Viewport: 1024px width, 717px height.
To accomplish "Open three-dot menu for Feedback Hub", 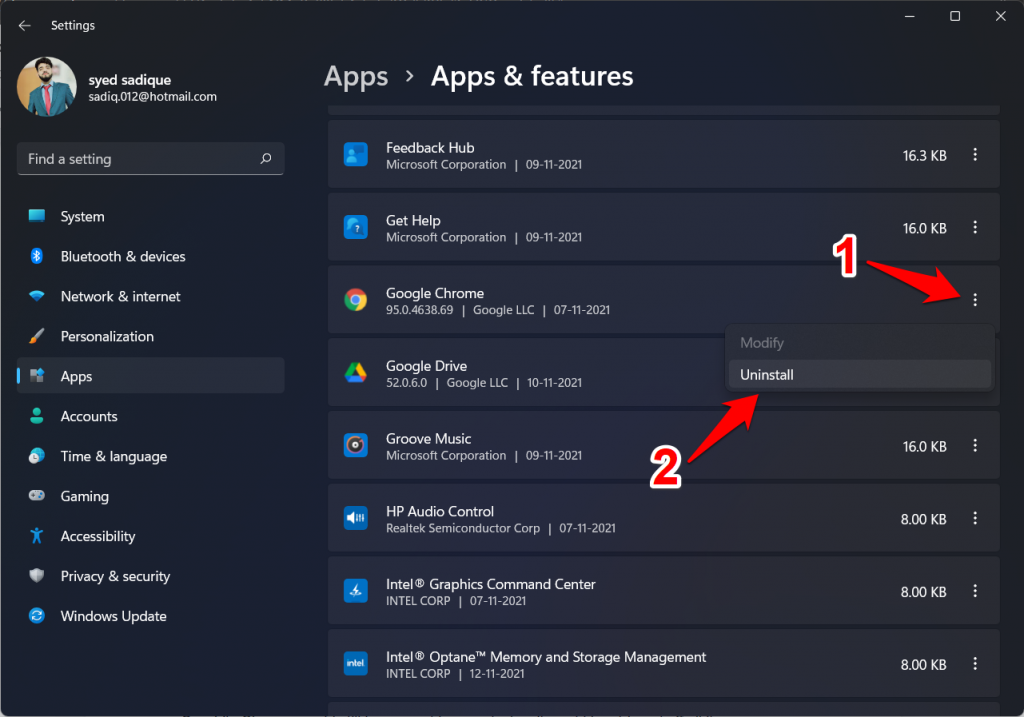I will [x=975, y=155].
